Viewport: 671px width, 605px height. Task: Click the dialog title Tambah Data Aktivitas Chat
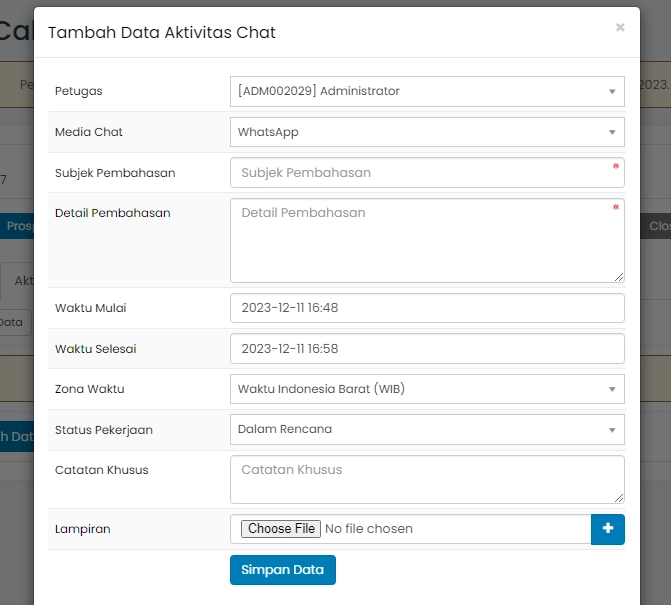click(x=162, y=33)
